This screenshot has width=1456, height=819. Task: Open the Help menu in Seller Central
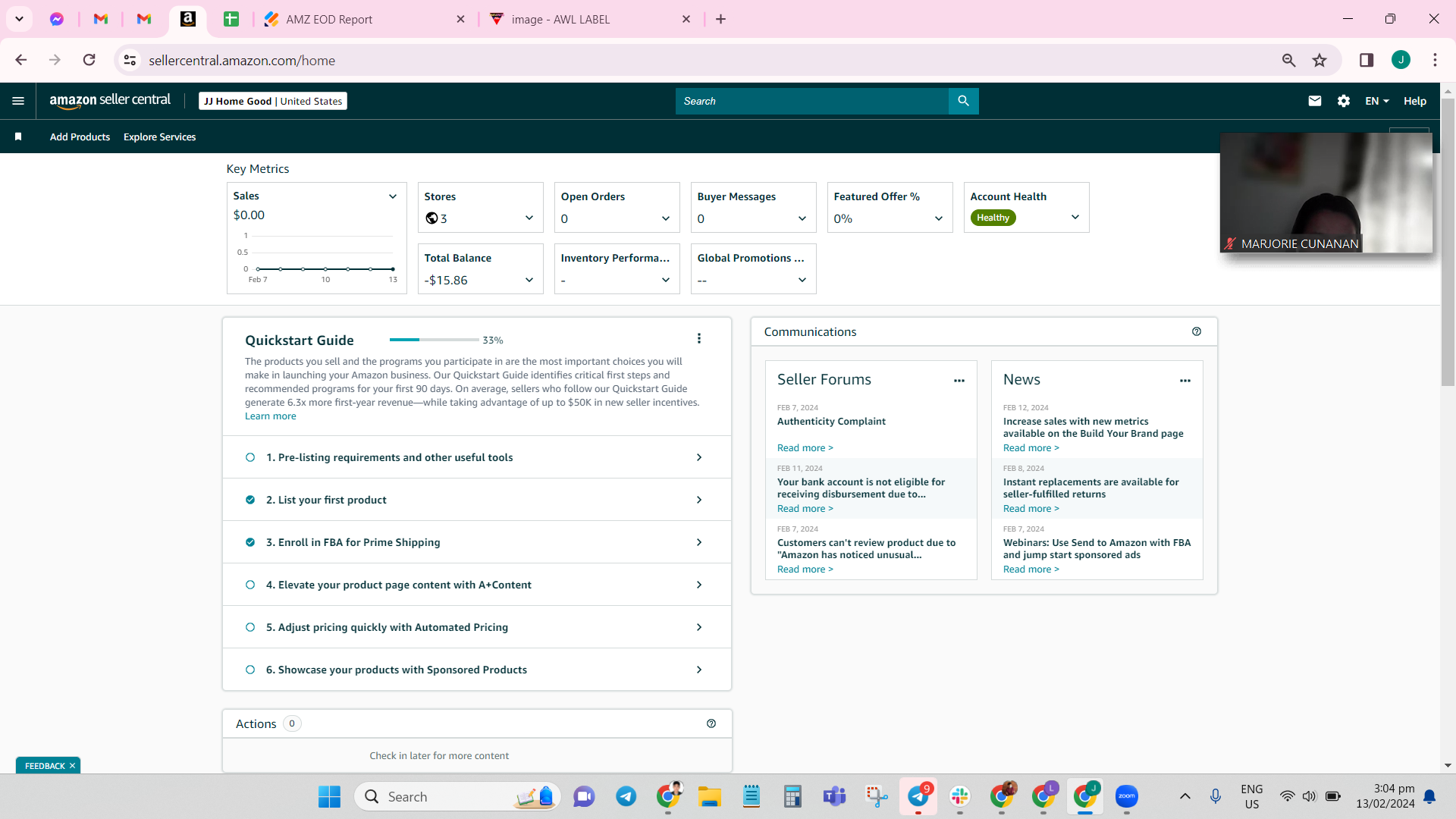1415,101
